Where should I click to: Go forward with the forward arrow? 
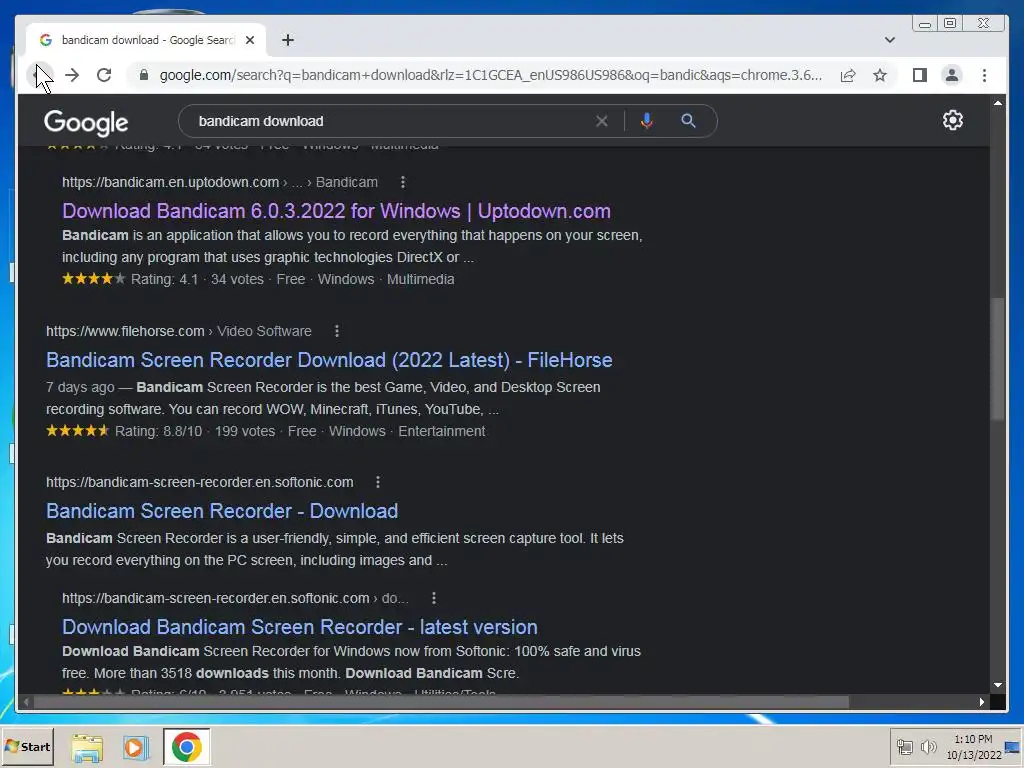(x=72, y=75)
